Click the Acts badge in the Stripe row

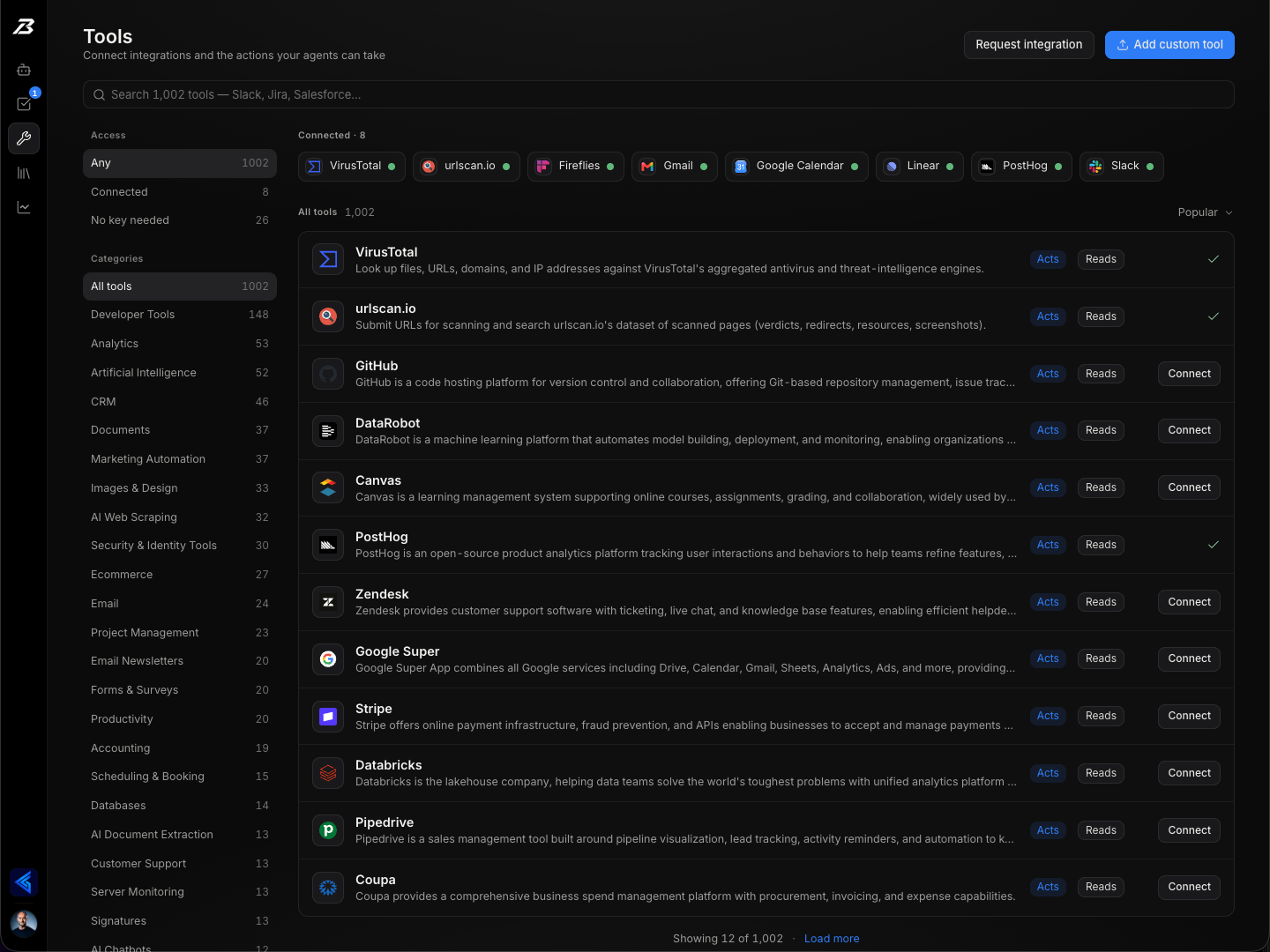1048,716
